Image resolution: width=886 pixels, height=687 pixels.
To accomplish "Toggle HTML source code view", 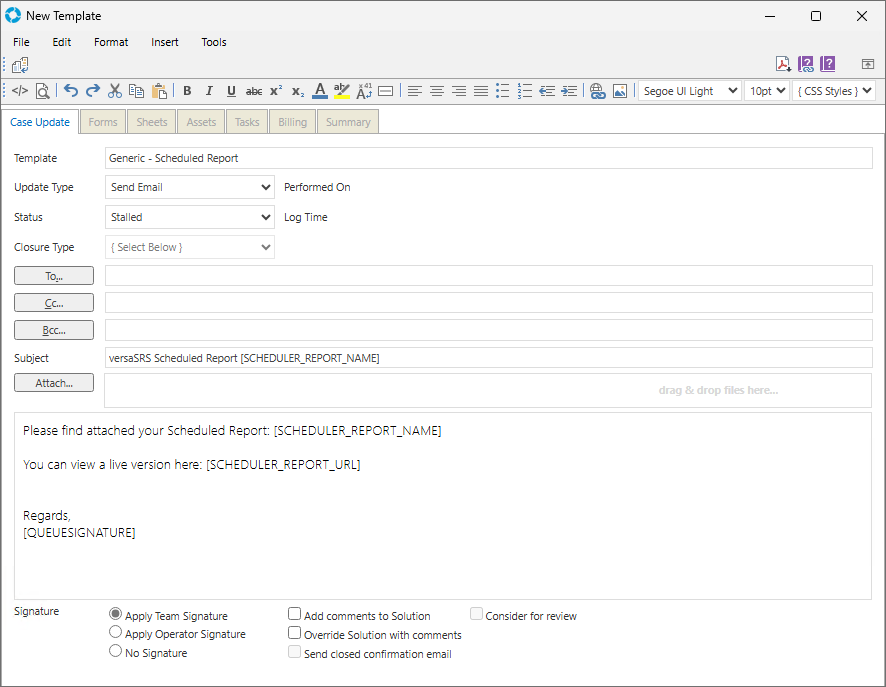I will tap(20, 91).
